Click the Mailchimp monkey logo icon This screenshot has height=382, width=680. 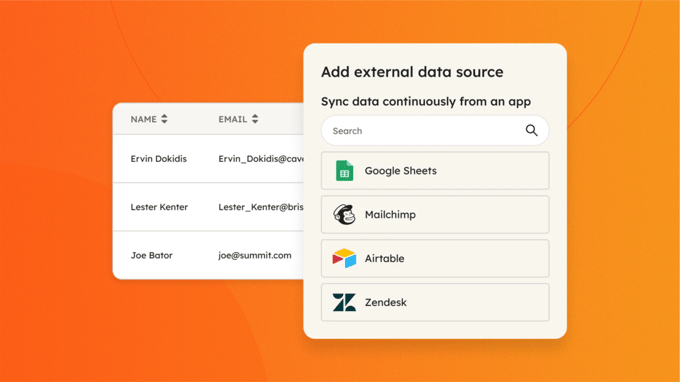pyautogui.click(x=344, y=214)
